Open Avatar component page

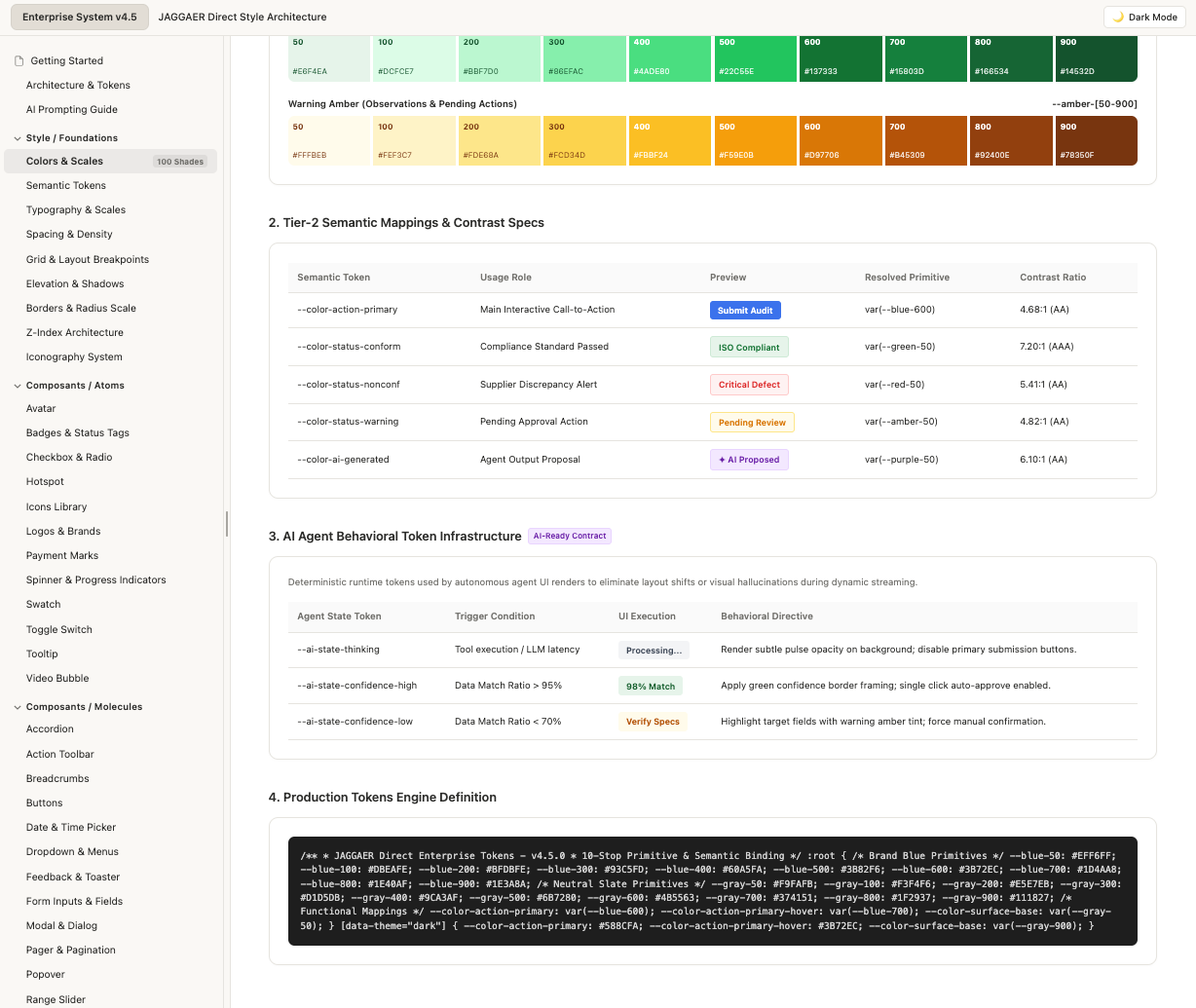pos(41,408)
